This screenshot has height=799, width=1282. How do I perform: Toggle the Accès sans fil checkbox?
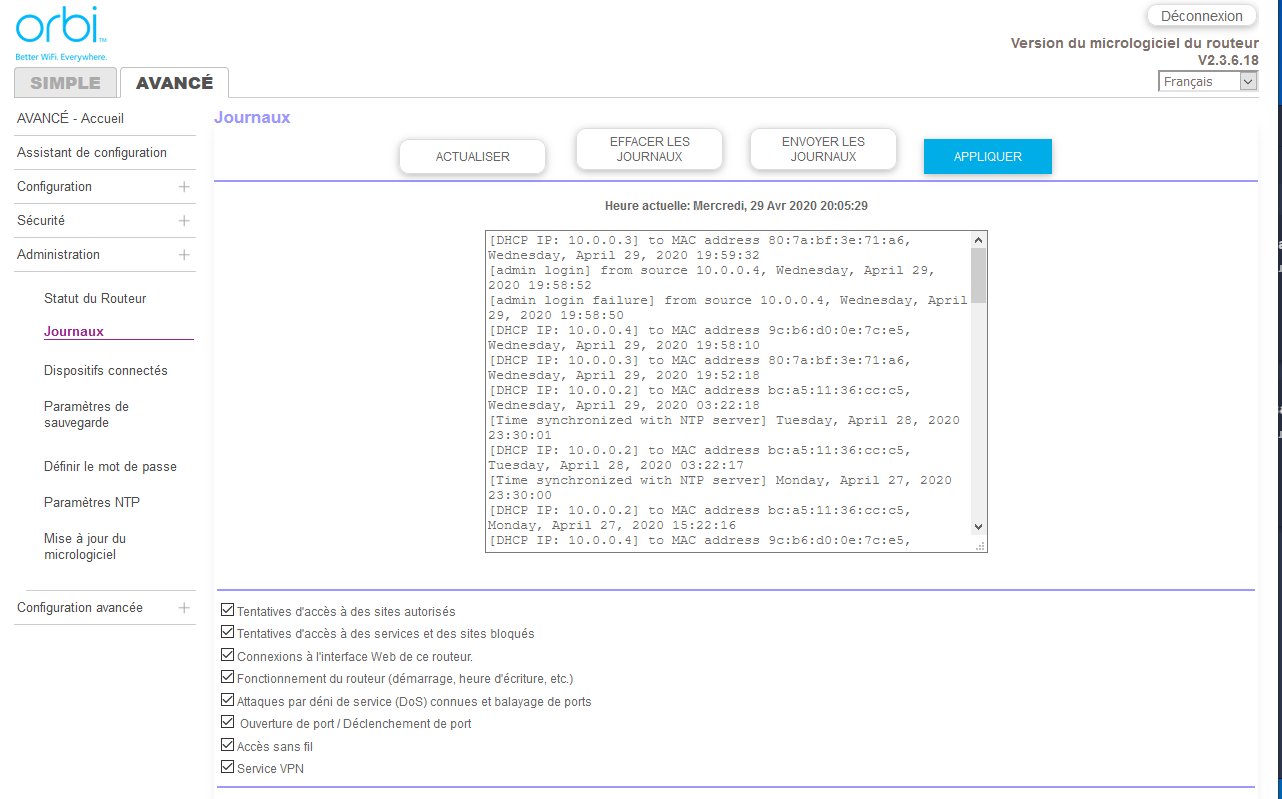pos(227,745)
